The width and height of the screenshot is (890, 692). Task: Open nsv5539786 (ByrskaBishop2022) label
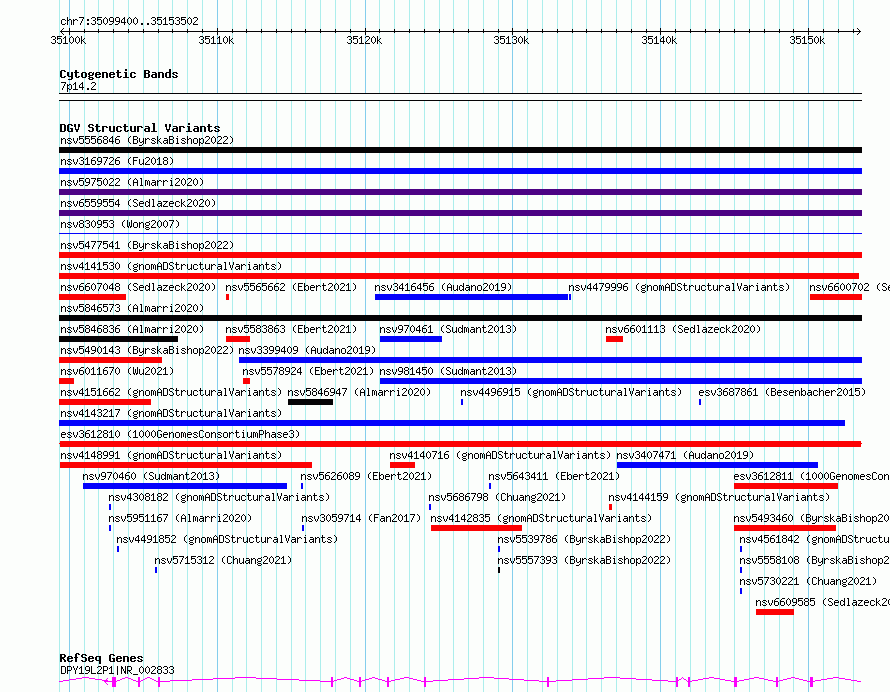584,539
